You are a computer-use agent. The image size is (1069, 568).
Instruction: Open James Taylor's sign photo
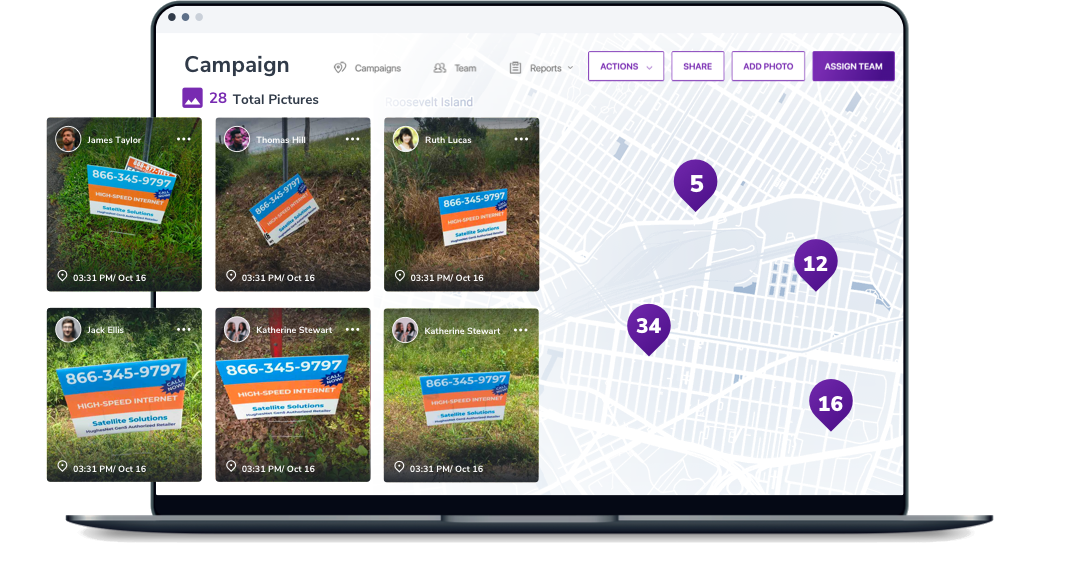coord(124,205)
